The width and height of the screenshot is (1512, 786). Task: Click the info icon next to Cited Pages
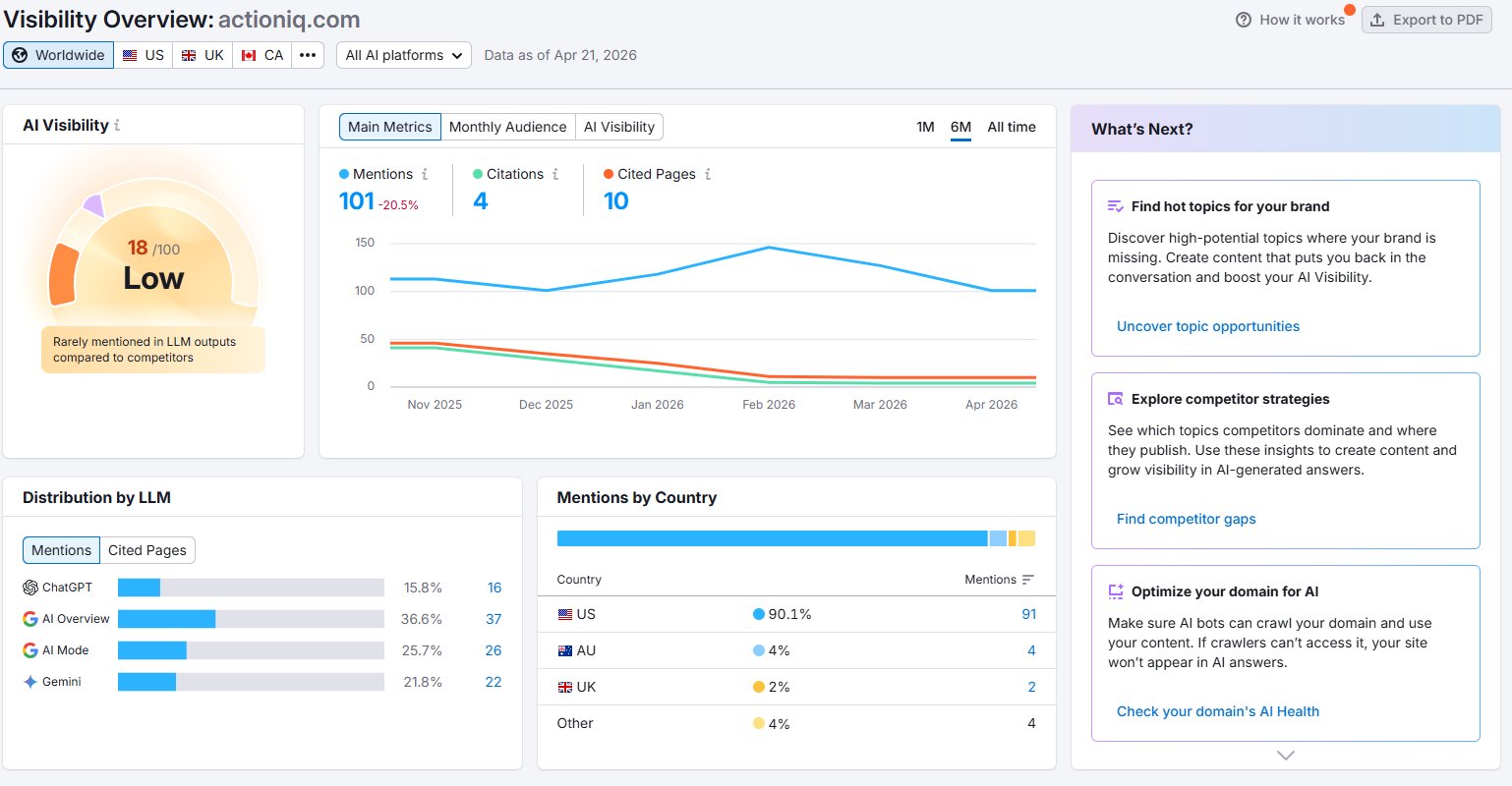click(708, 174)
